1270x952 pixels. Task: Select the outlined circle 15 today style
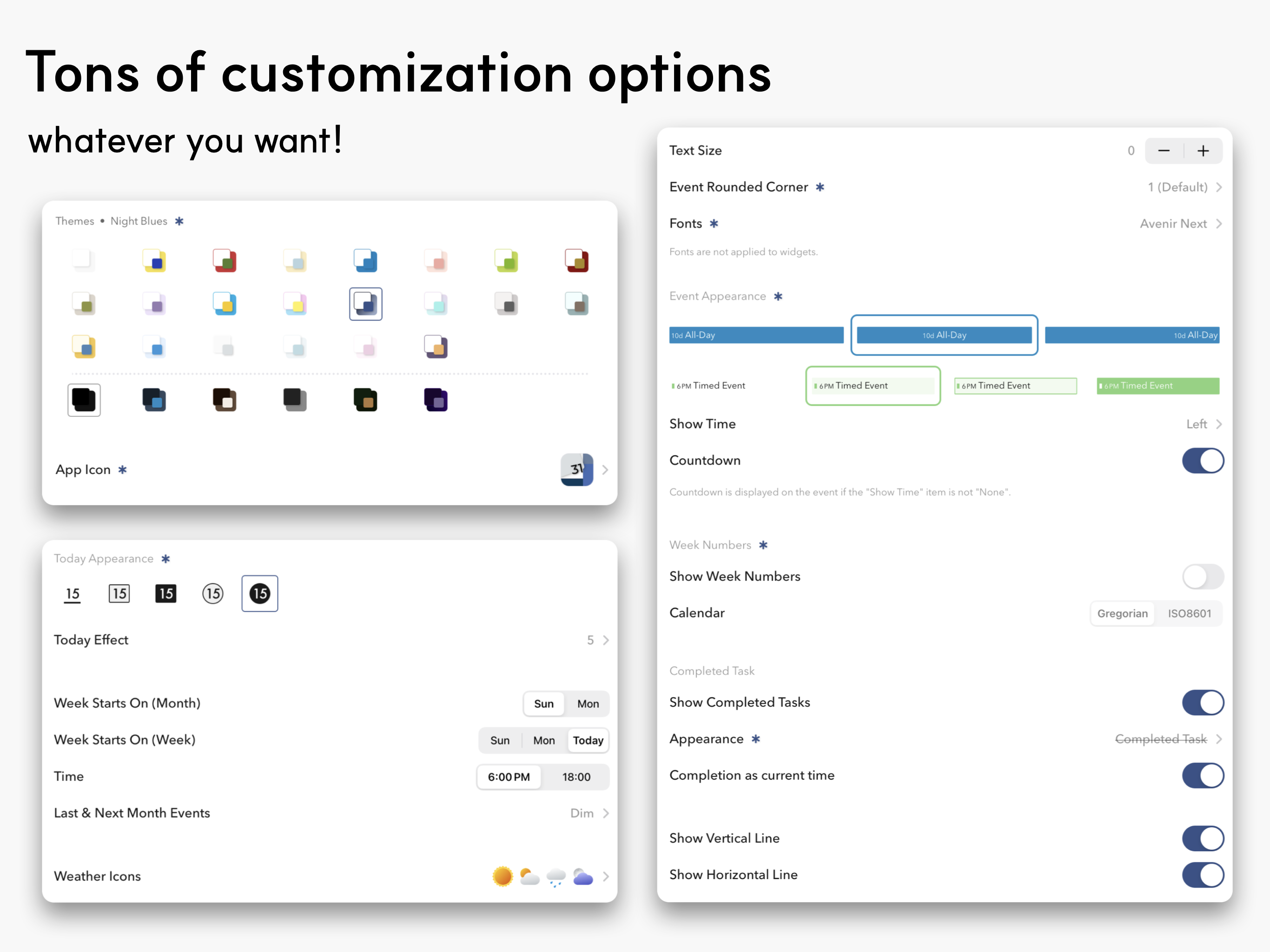213,594
